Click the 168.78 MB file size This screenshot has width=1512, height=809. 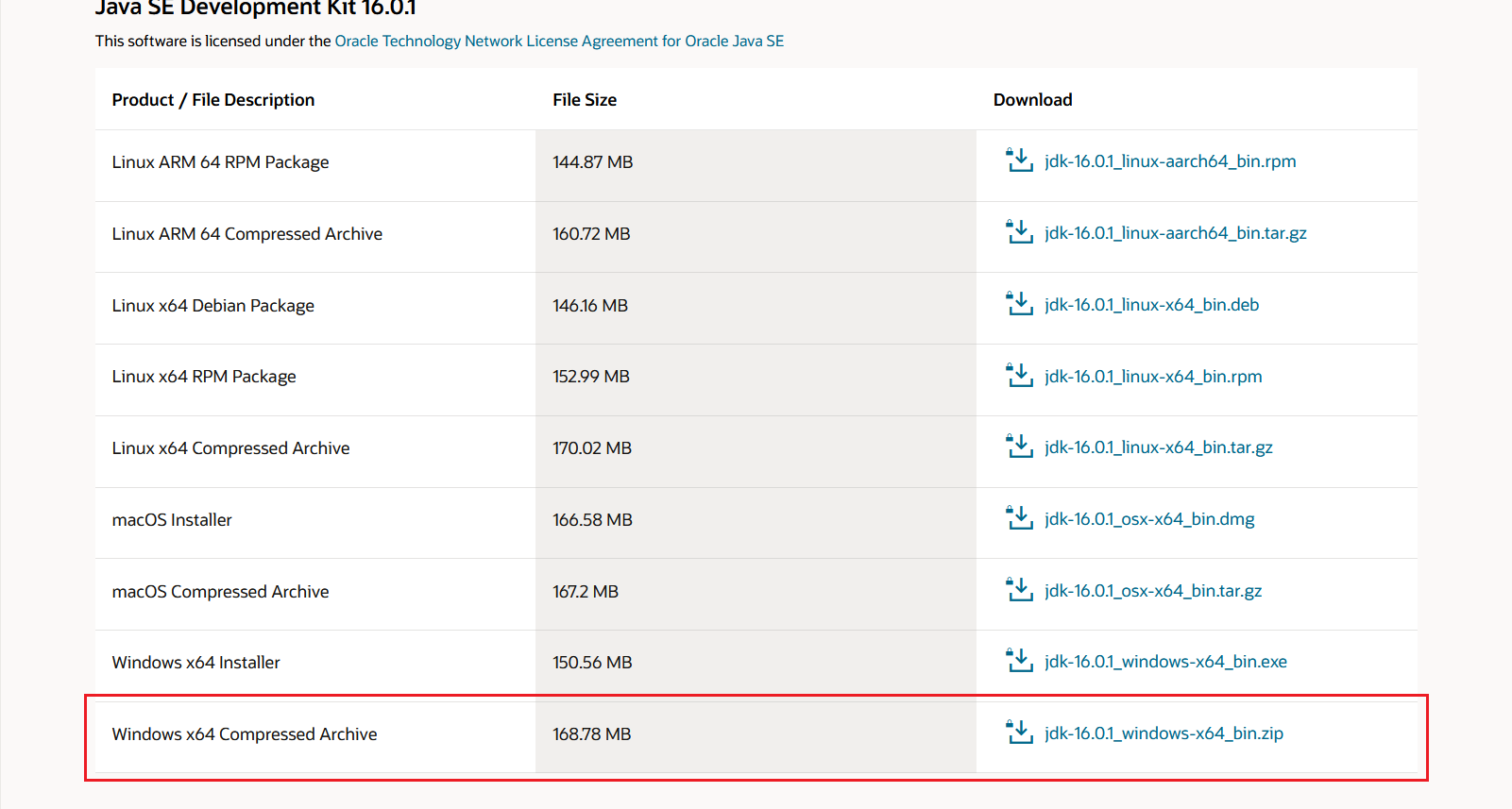[x=592, y=734]
